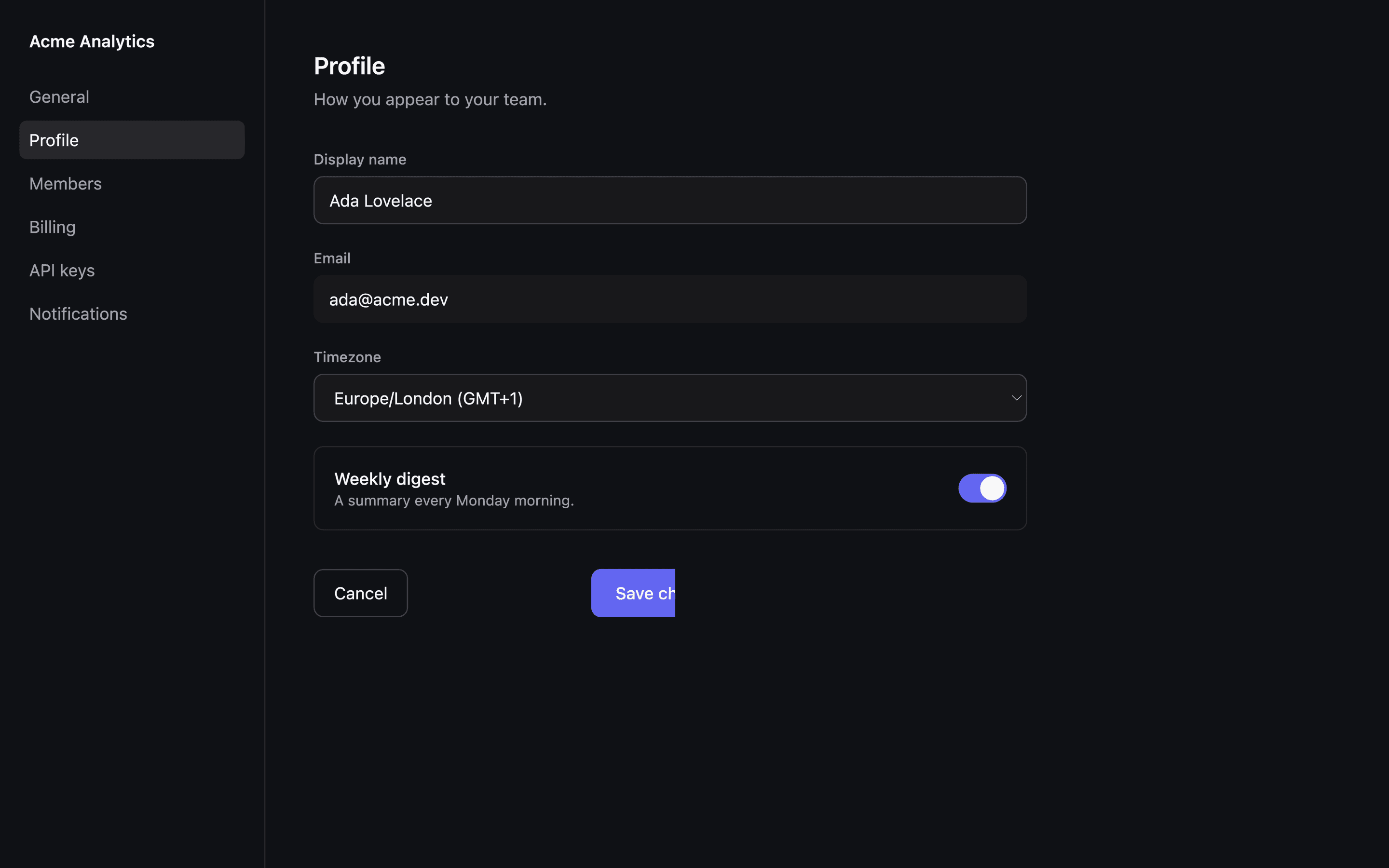
Task: Click the Monday morning summary description
Action: [x=454, y=501]
